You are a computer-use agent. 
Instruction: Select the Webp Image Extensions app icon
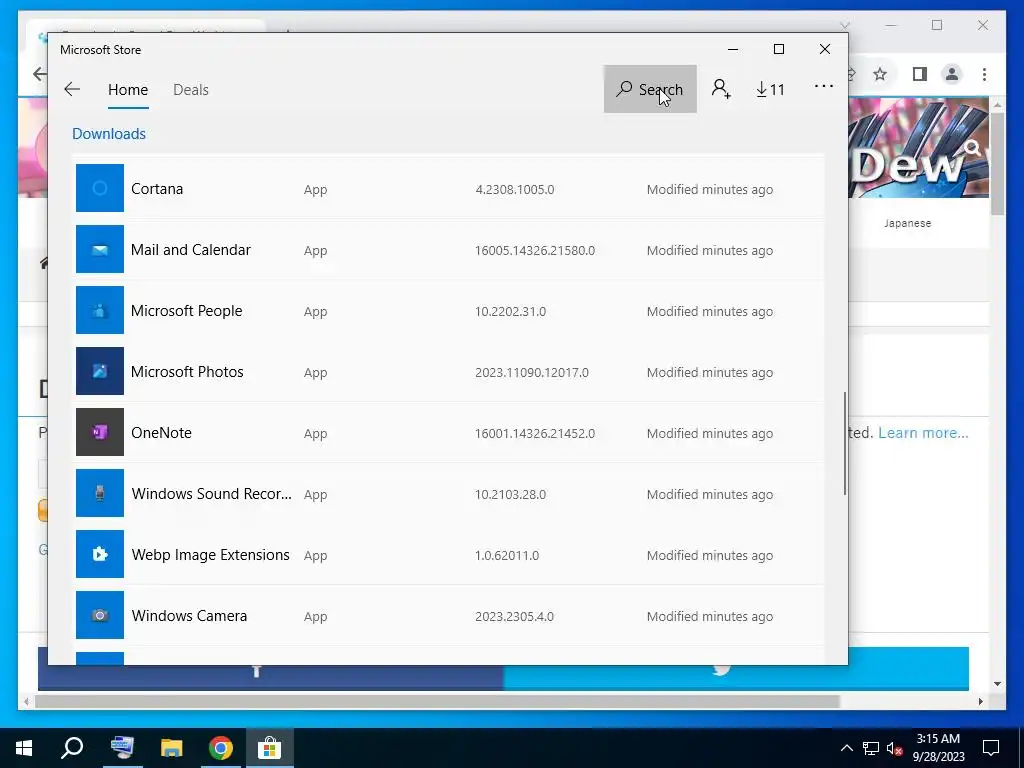99,554
